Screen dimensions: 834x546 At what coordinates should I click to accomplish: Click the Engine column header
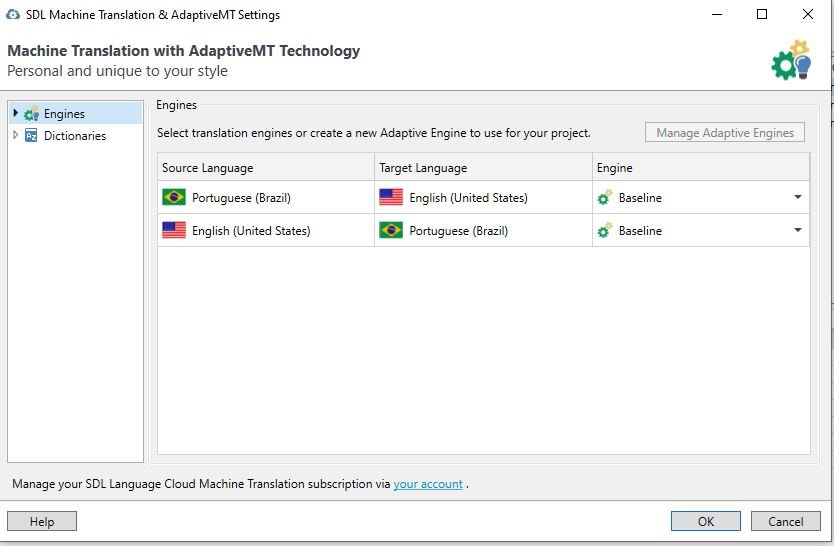(701, 167)
